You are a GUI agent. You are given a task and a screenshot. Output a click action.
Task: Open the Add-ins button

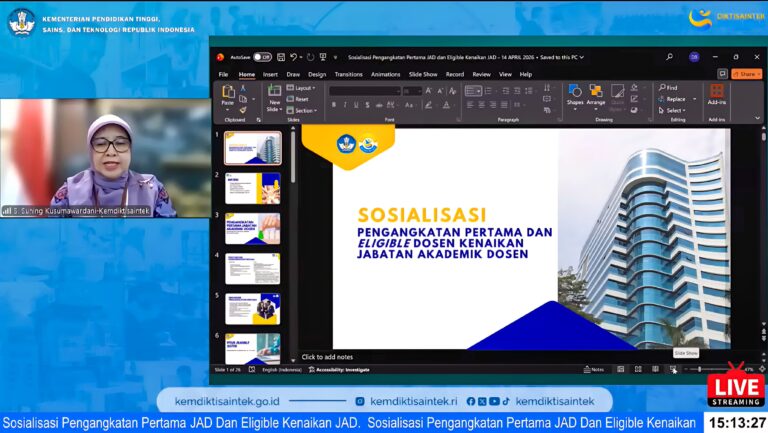[717, 95]
